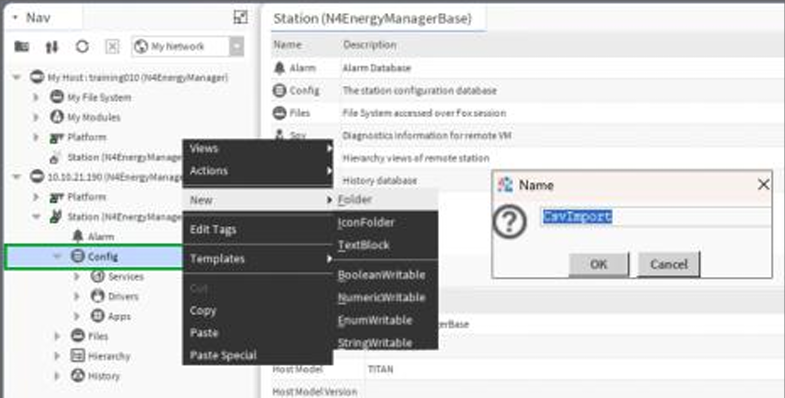Choose Paste from context menu

[x=258, y=333]
